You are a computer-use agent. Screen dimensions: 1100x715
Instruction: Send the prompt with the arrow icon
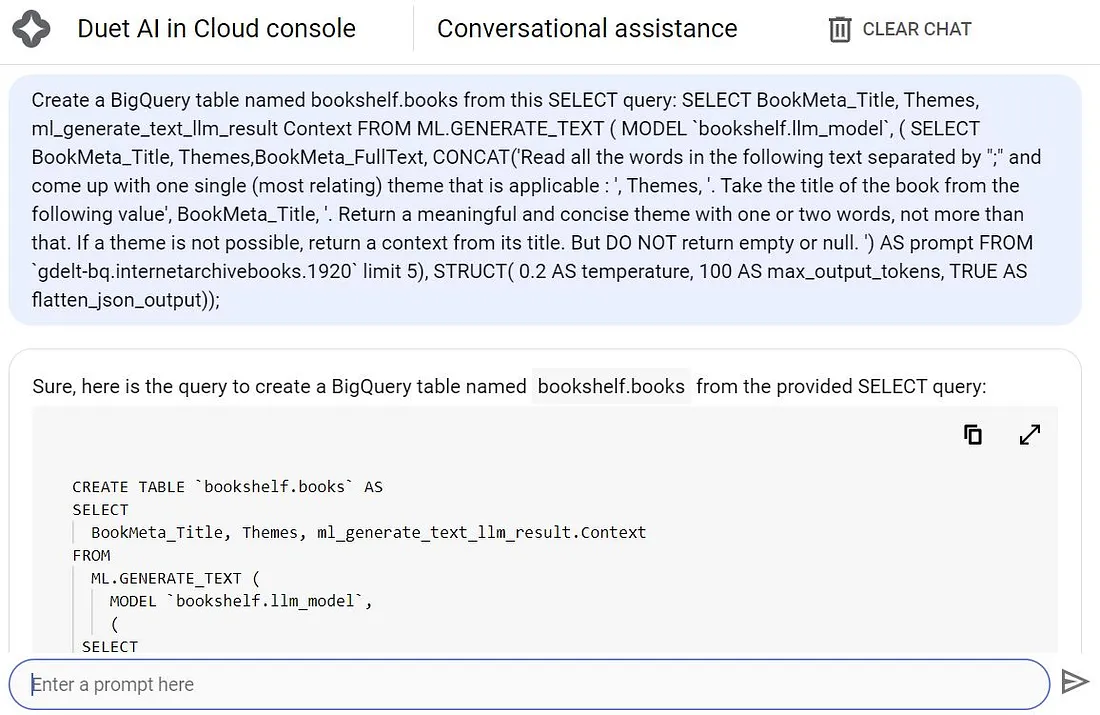1074,682
